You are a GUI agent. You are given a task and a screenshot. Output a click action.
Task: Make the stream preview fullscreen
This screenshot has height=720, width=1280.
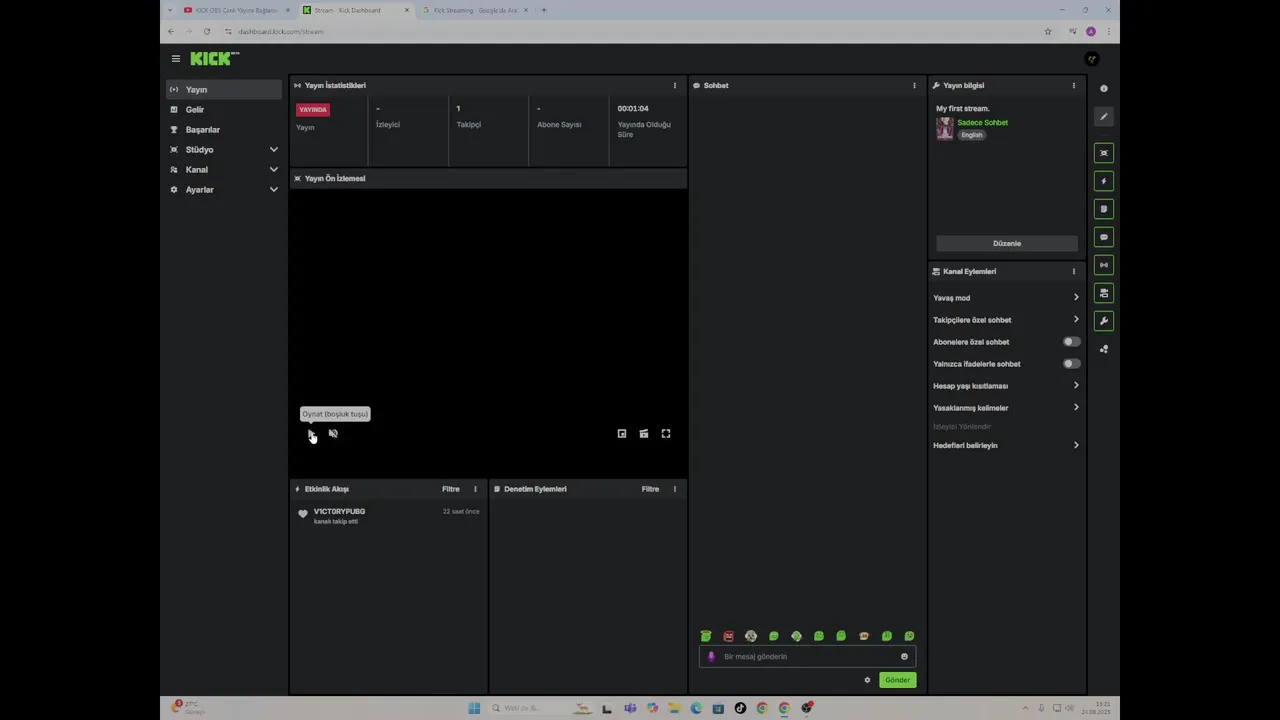(666, 434)
